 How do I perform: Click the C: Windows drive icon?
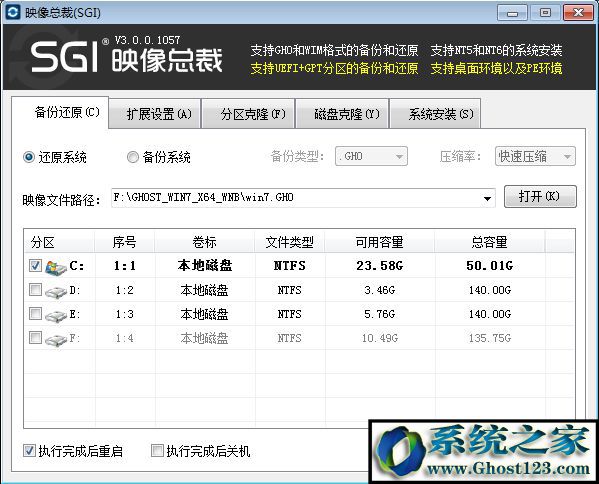(56, 267)
